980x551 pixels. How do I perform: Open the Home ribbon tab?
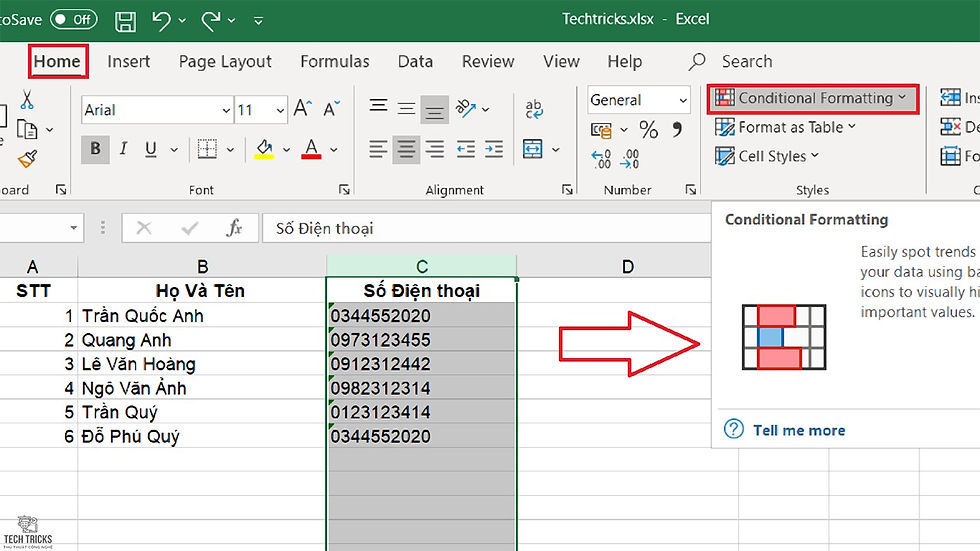[57, 61]
